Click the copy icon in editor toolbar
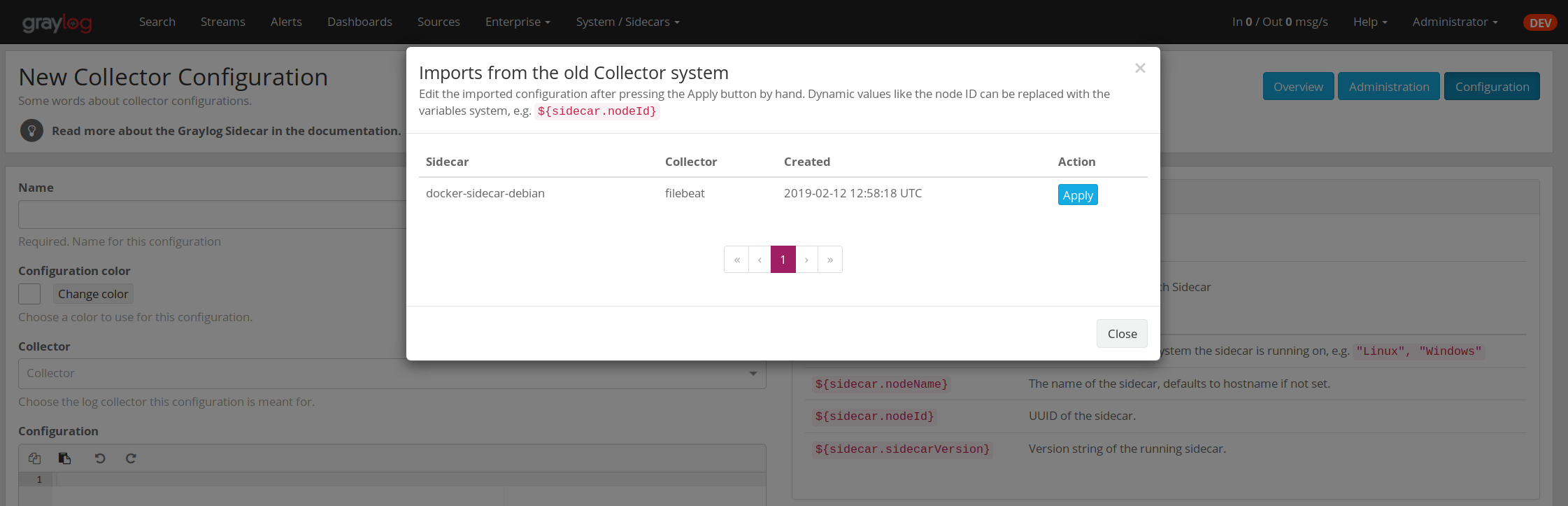This screenshot has height=506, width=1568. click(x=35, y=458)
